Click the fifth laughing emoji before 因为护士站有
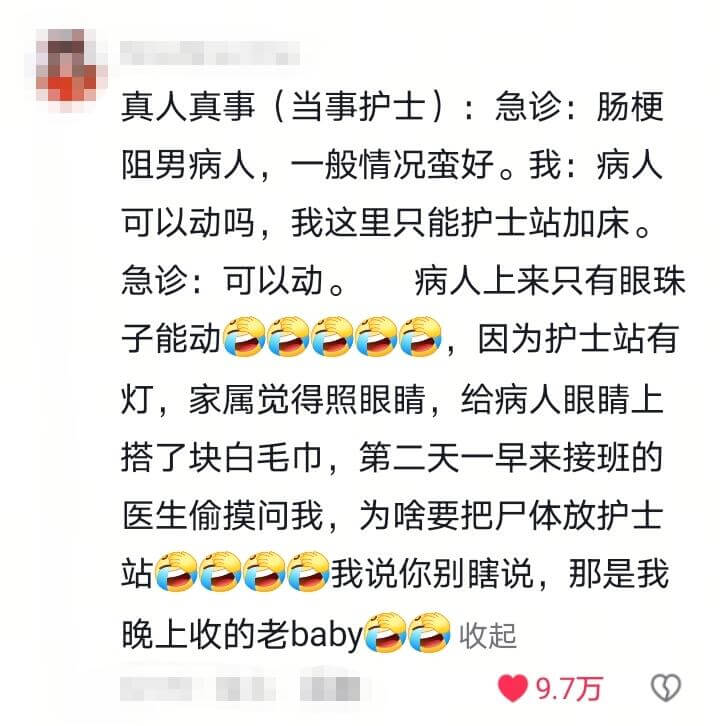Image resolution: width=720 pixels, height=726 pixels. tap(419, 338)
